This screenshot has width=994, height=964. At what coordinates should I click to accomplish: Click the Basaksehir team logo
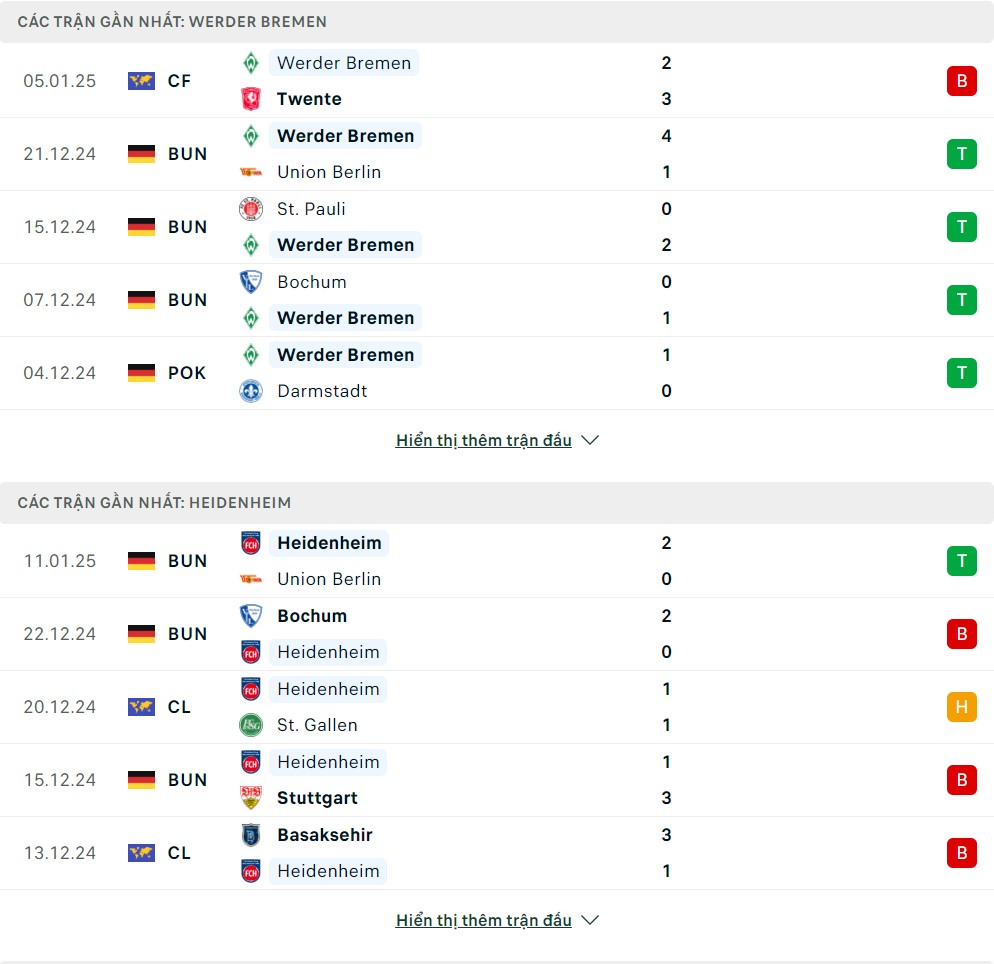[251, 835]
